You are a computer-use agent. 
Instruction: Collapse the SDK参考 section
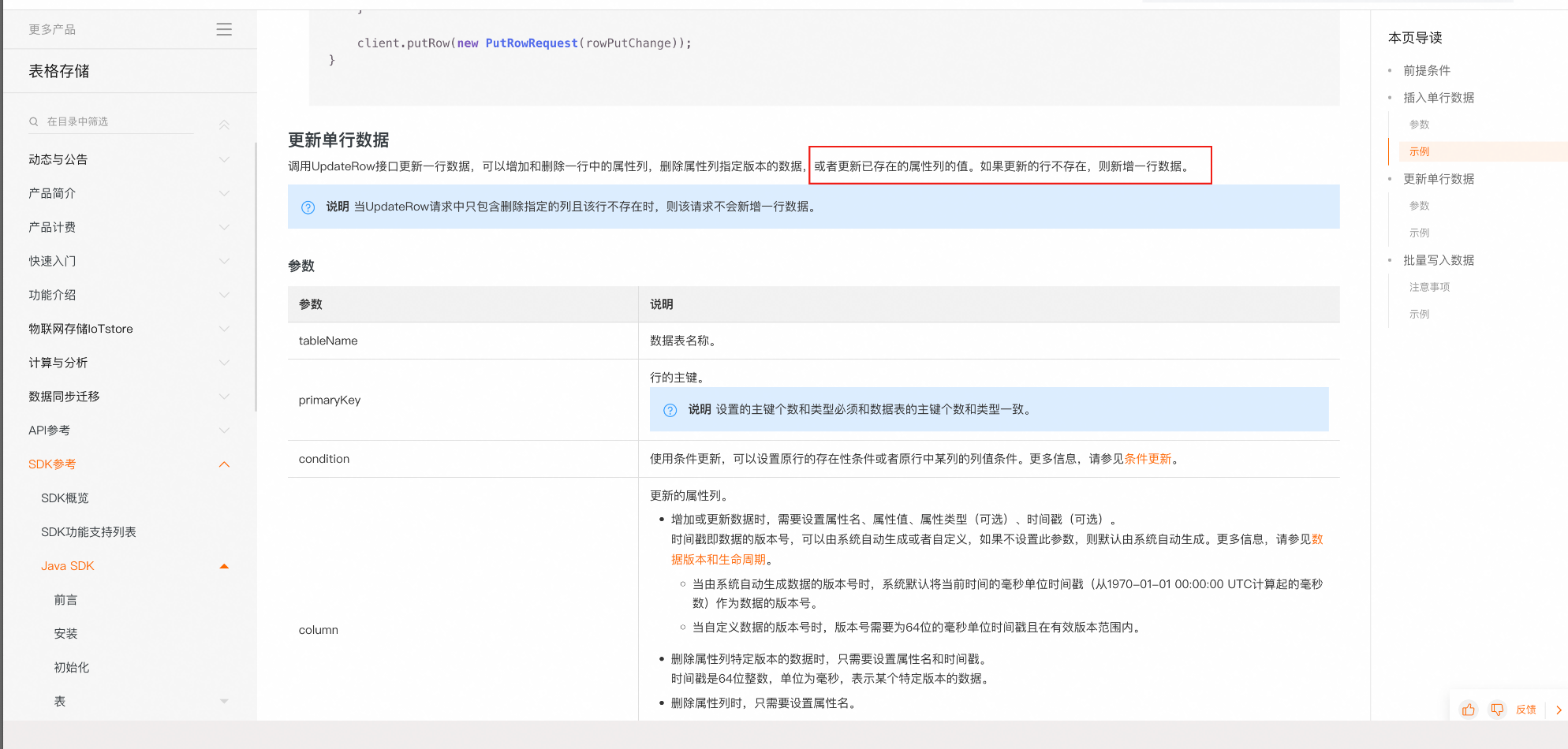pyautogui.click(x=224, y=464)
